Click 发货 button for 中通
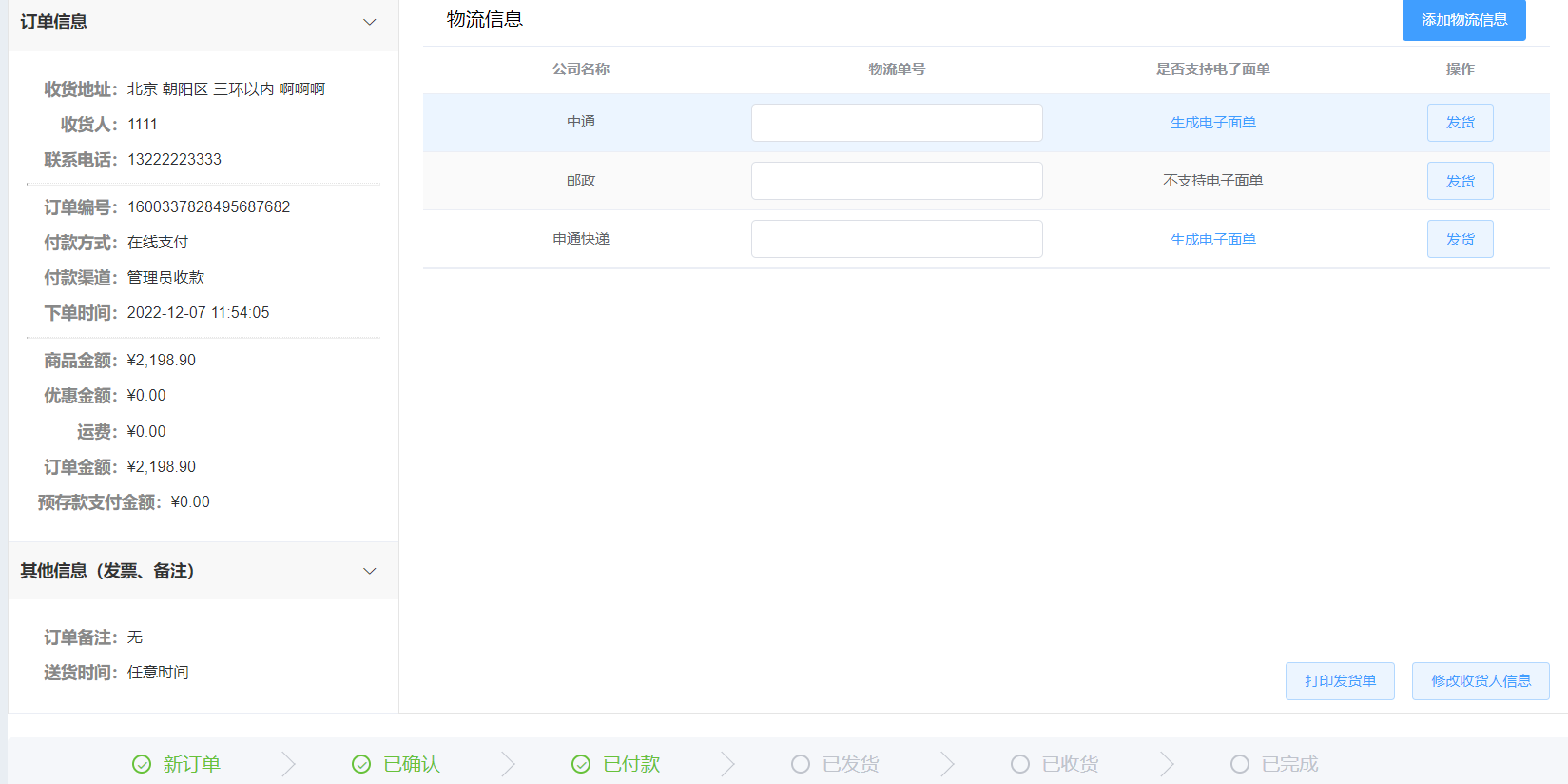The height and width of the screenshot is (784, 1568). click(1461, 123)
